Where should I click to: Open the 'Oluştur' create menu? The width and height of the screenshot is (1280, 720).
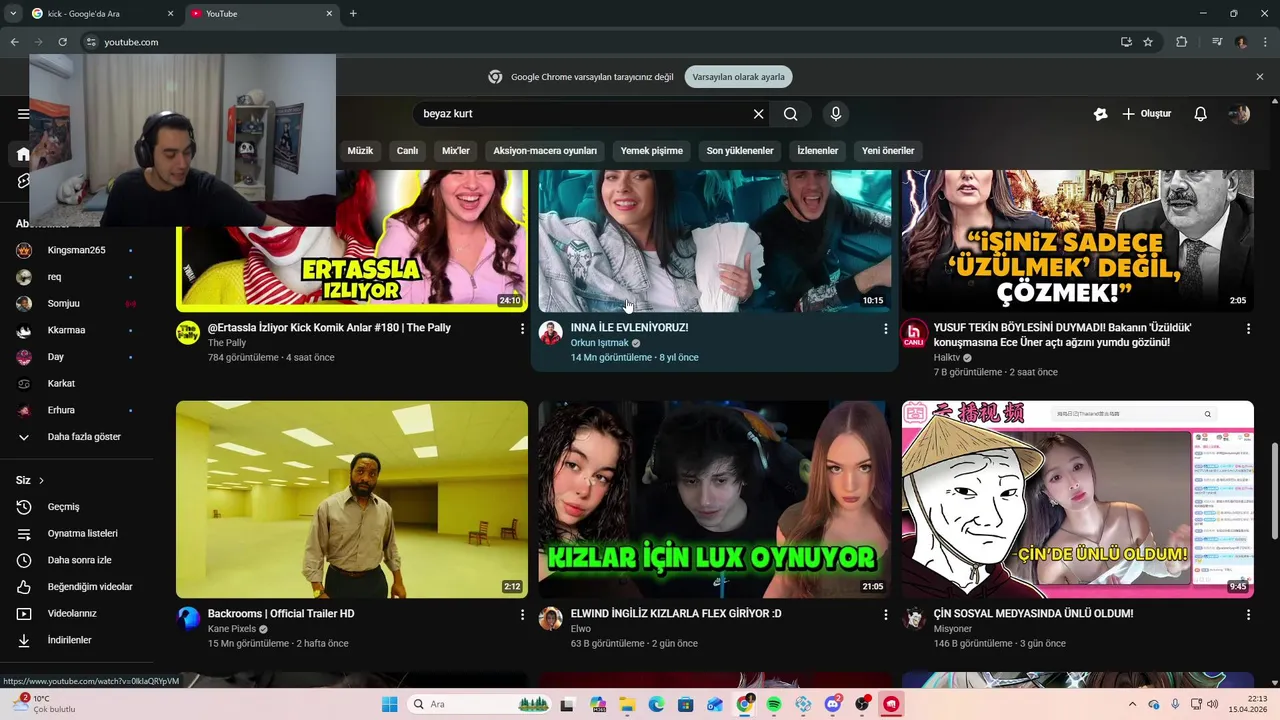pyautogui.click(x=1146, y=114)
